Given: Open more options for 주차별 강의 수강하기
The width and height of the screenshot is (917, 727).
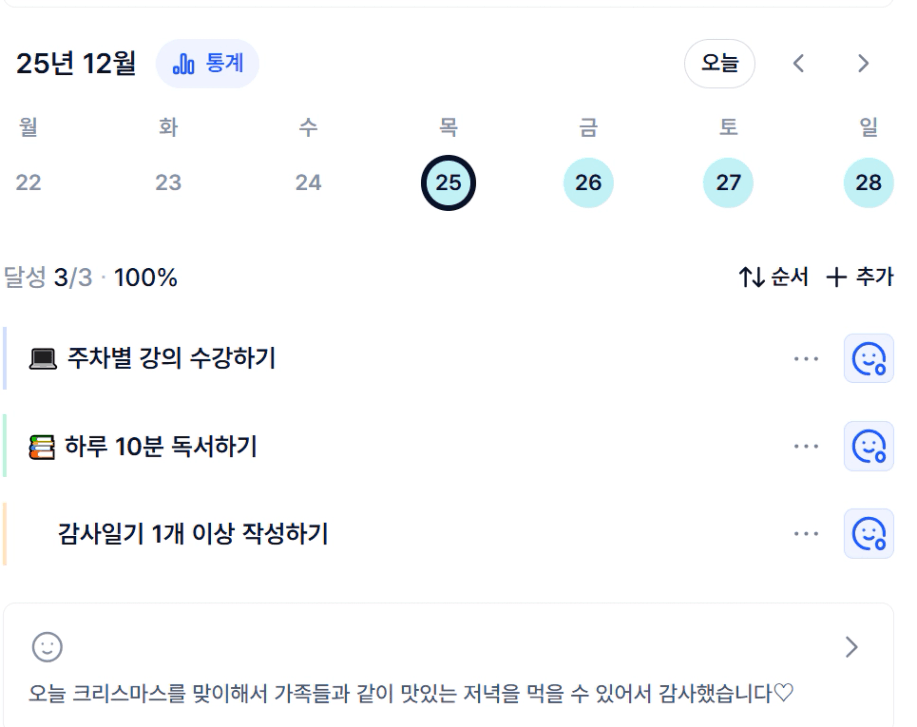Looking at the screenshot, I should pos(806,358).
